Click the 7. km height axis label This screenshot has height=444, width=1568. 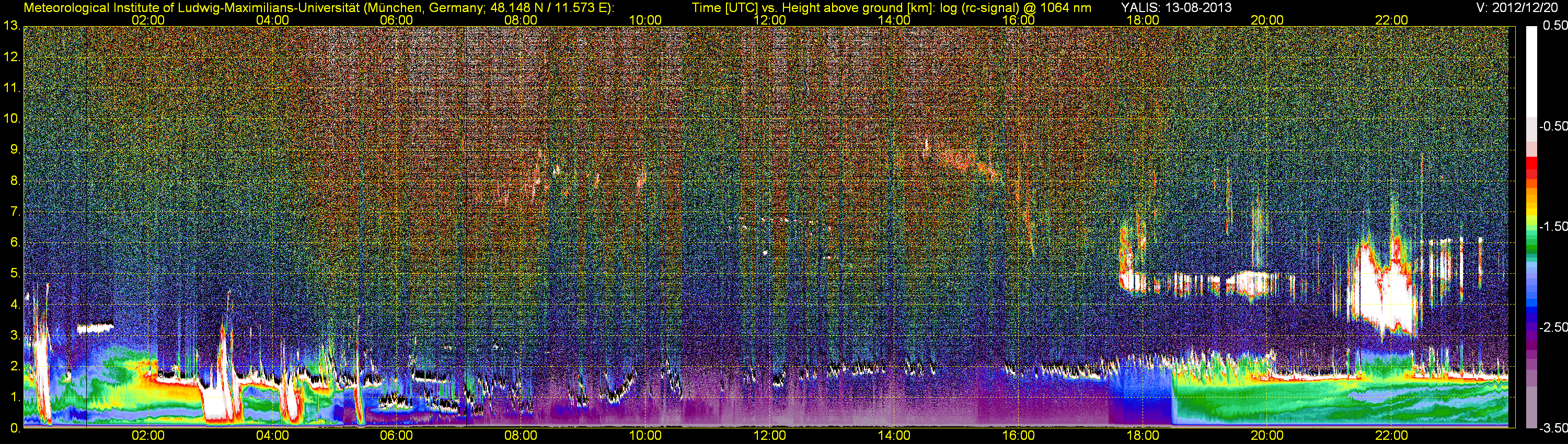pyautogui.click(x=15, y=212)
